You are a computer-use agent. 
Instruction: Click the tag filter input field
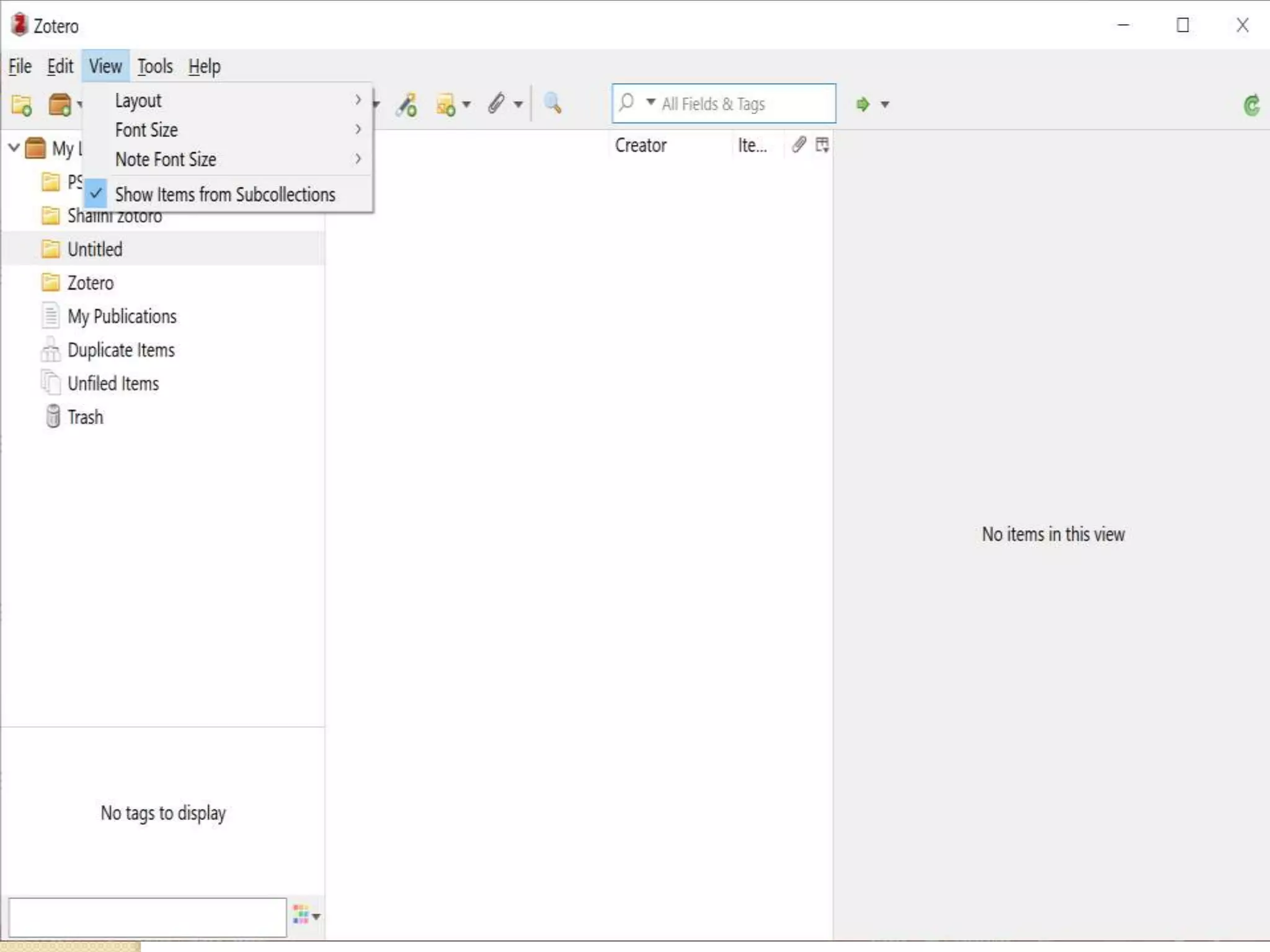click(x=147, y=917)
